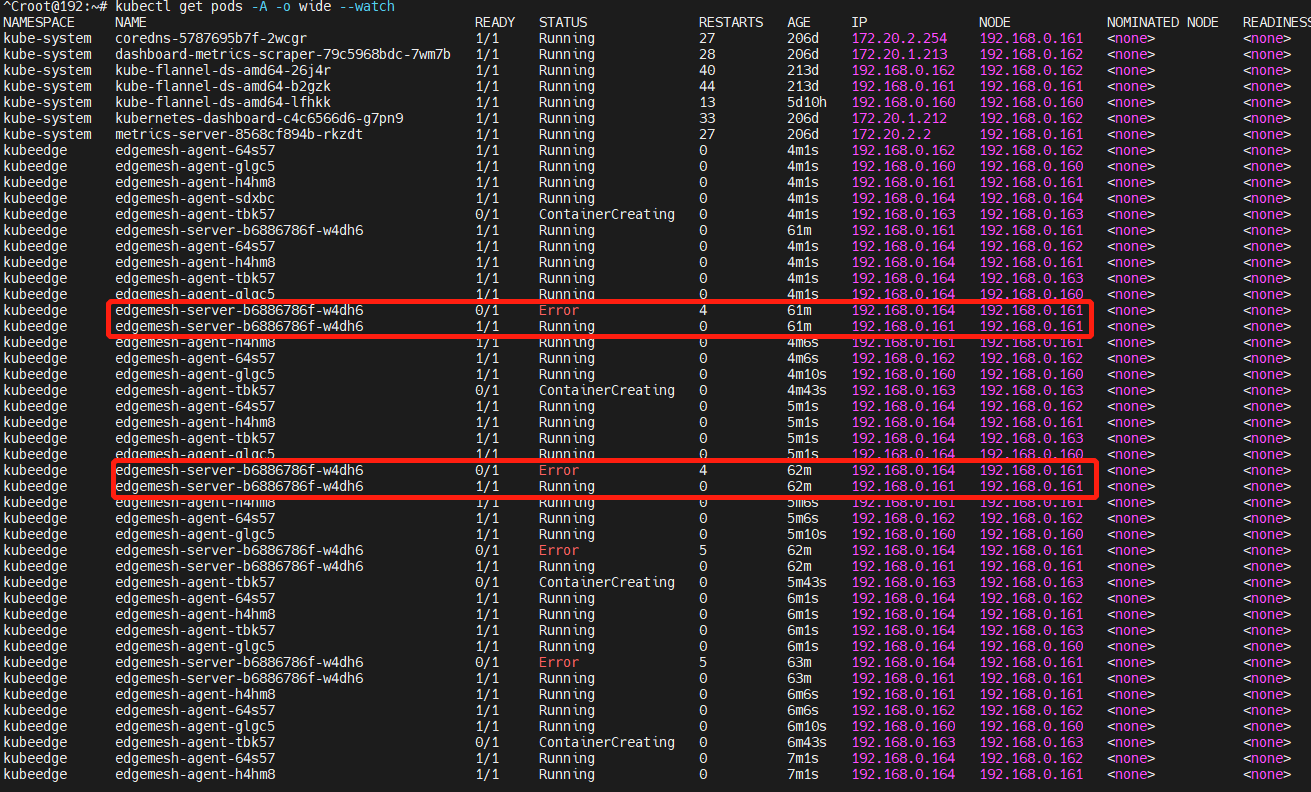Image resolution: width=1311 pixels, height=792 pixels.
Task: Click age value 5m43s
Action: coord(807,582)
